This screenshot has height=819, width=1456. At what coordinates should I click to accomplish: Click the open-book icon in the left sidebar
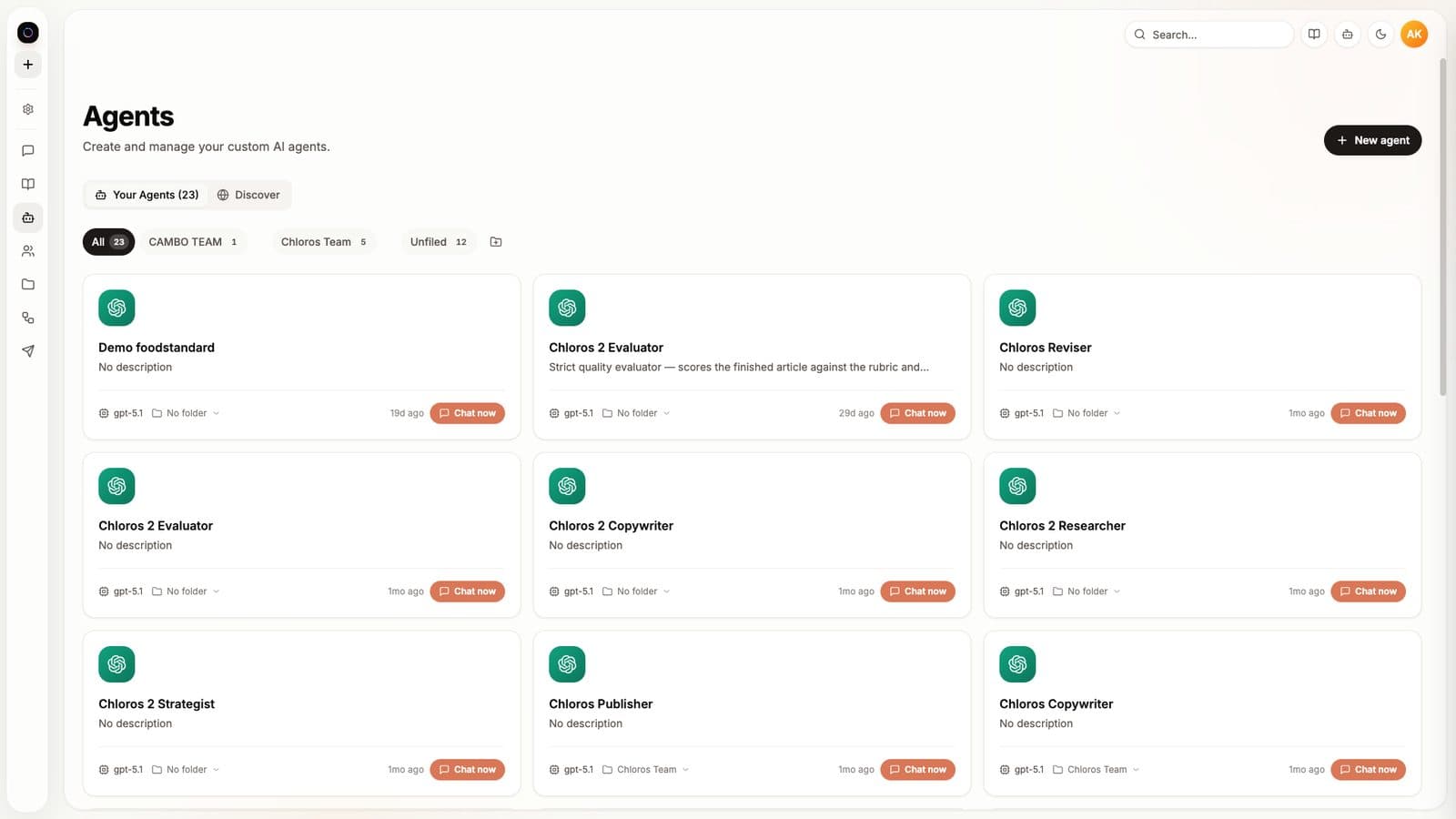(x=28, y=184)
